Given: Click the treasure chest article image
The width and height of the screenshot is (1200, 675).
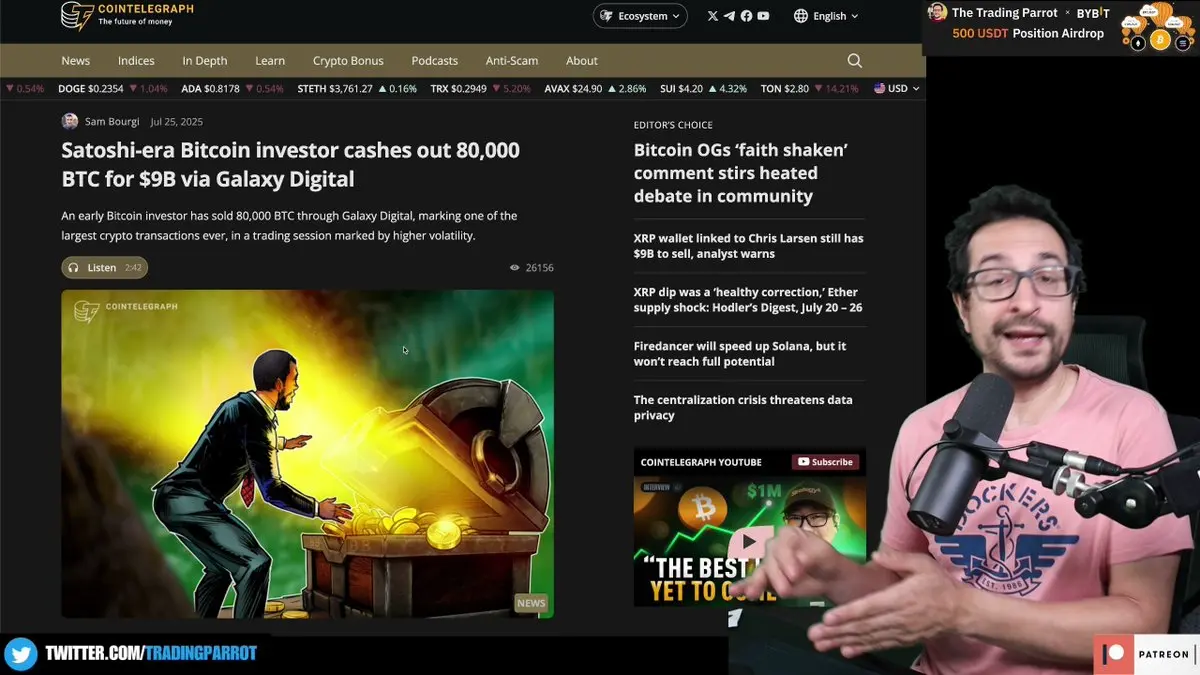Looking at the screenshot, I should [307, 454].
